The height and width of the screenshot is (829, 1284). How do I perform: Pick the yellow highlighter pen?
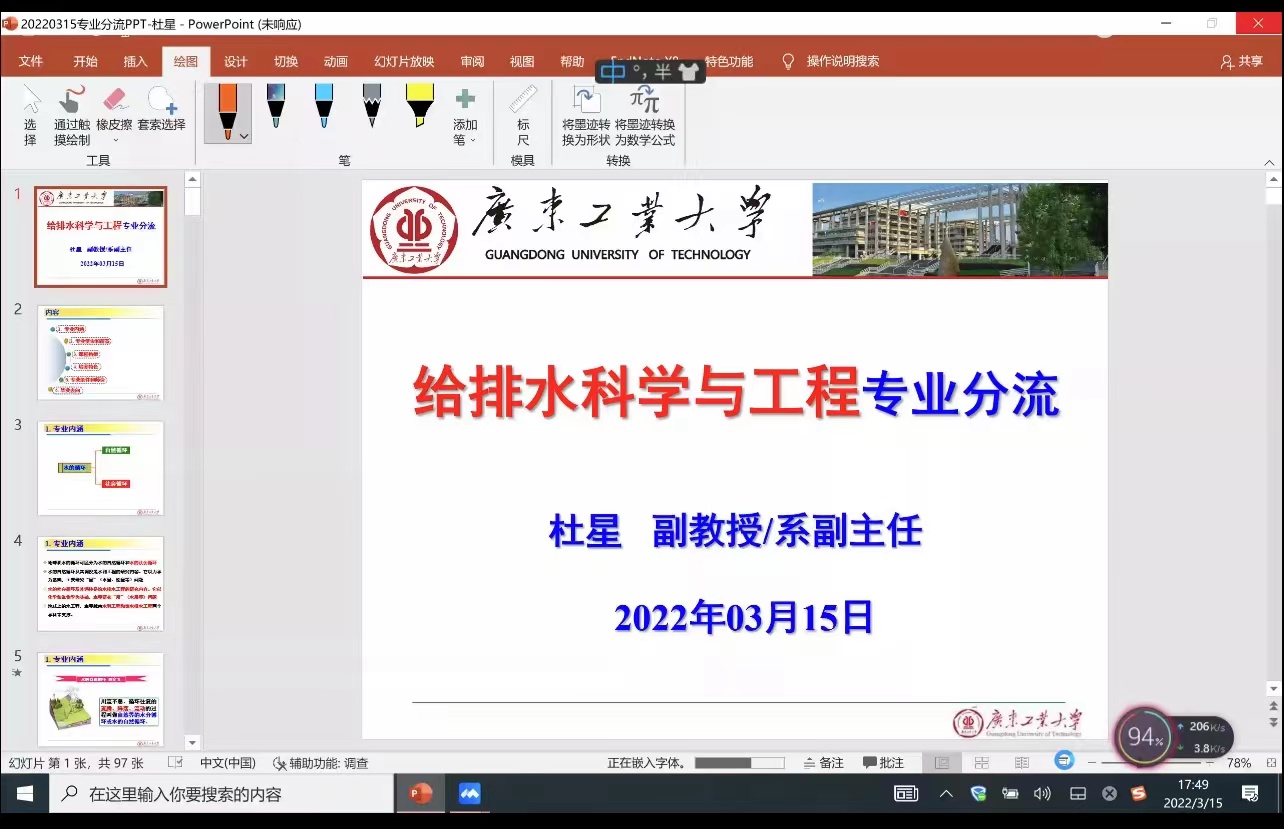tap(420, 106)
